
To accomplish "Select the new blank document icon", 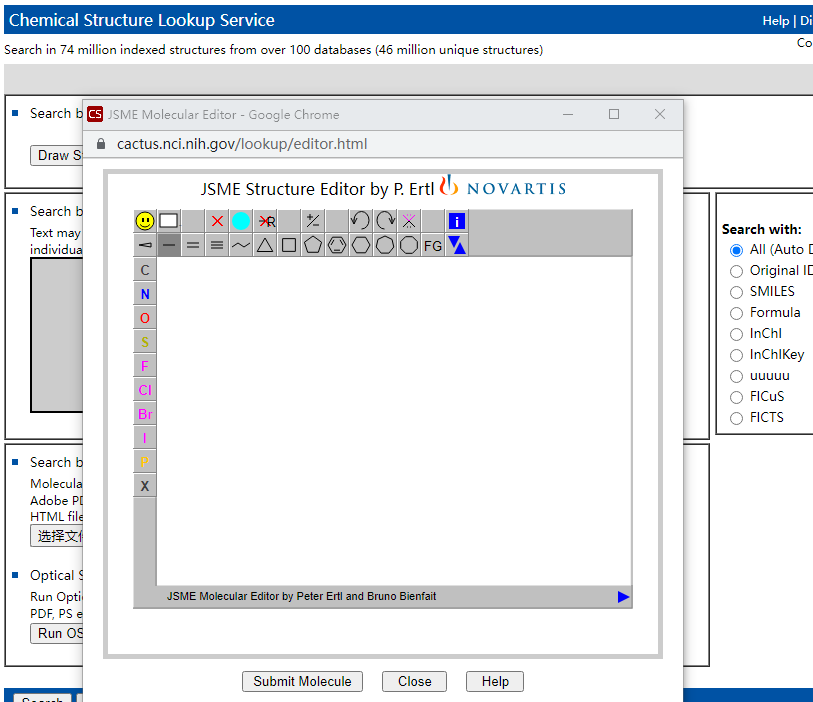I will point(169,221).
